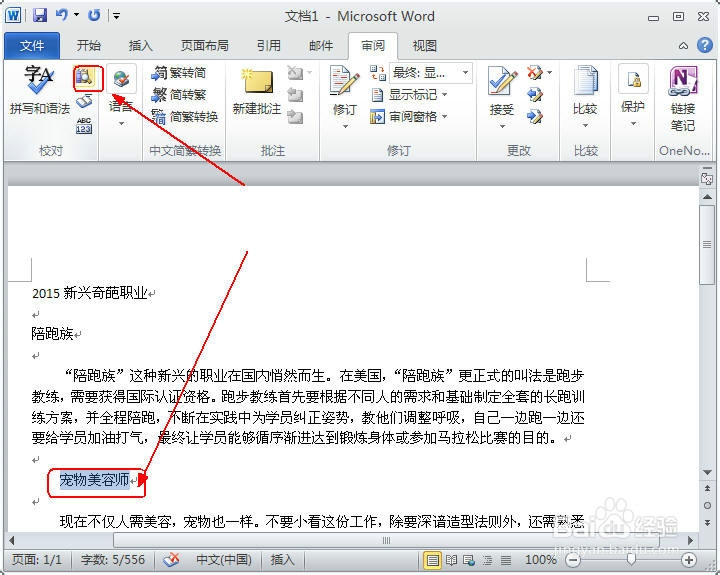The width and height of the screenshot is (720, 575).
Task: Open the 文件 tab
Action: [x=32, y=45]
